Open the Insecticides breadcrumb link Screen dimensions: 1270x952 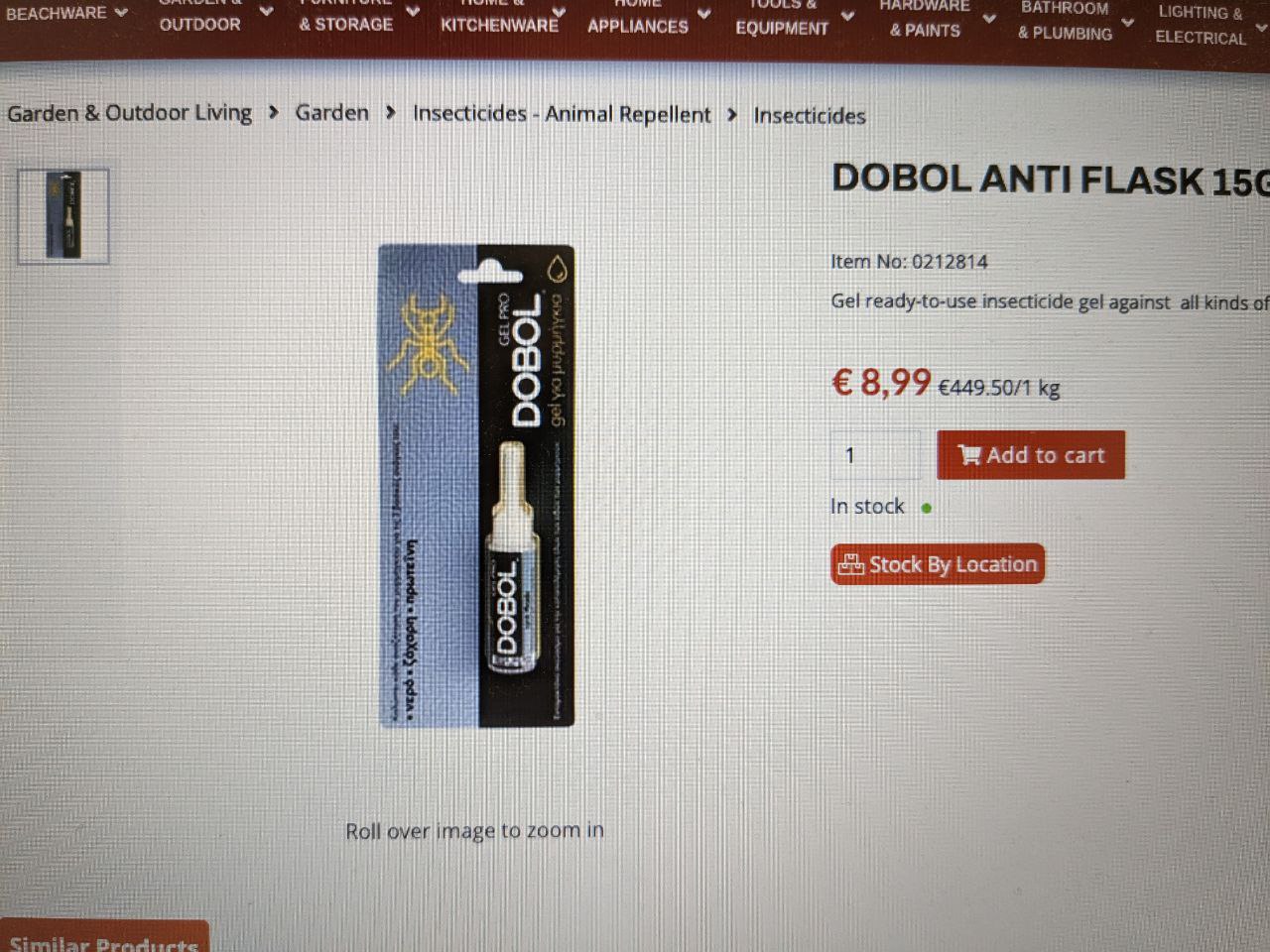click(810, 116)
